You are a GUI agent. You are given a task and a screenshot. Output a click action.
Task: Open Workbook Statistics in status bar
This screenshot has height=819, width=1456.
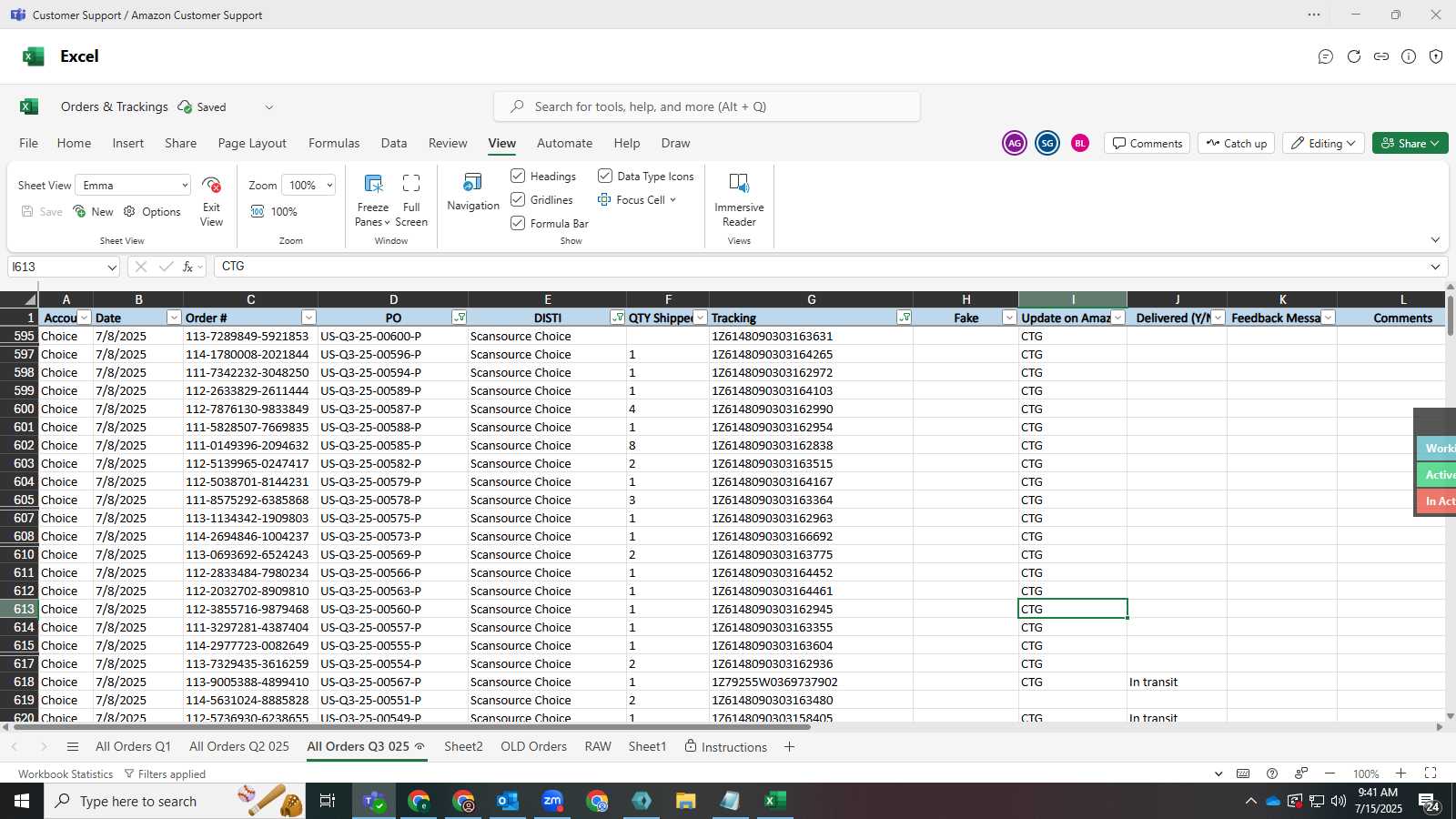point(66,774)
